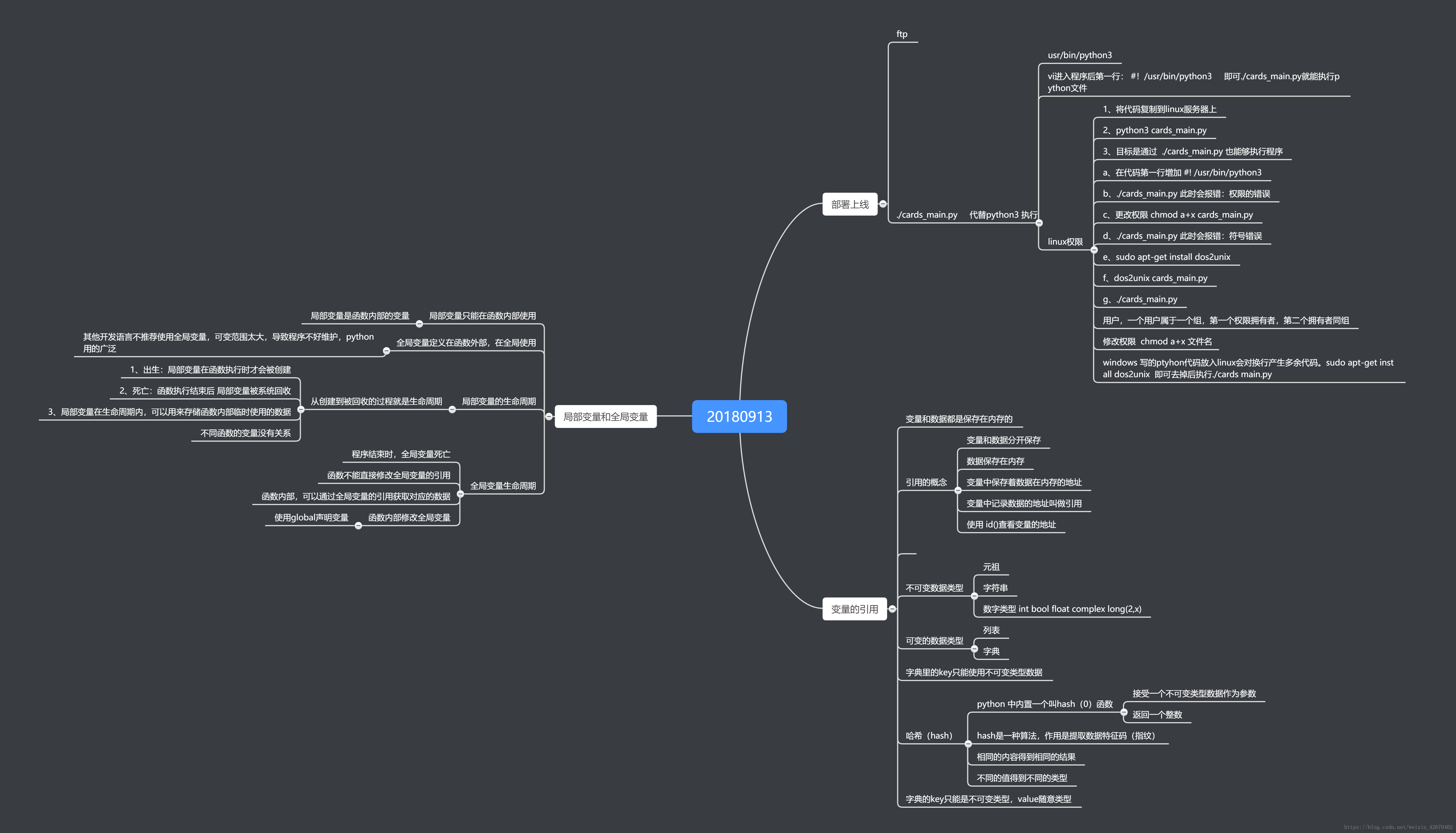The width and height of the screenshot is (1456, 833).
Task: Collapse the 不可变数据类型 subtopic toggle
Action: (975, 596)
